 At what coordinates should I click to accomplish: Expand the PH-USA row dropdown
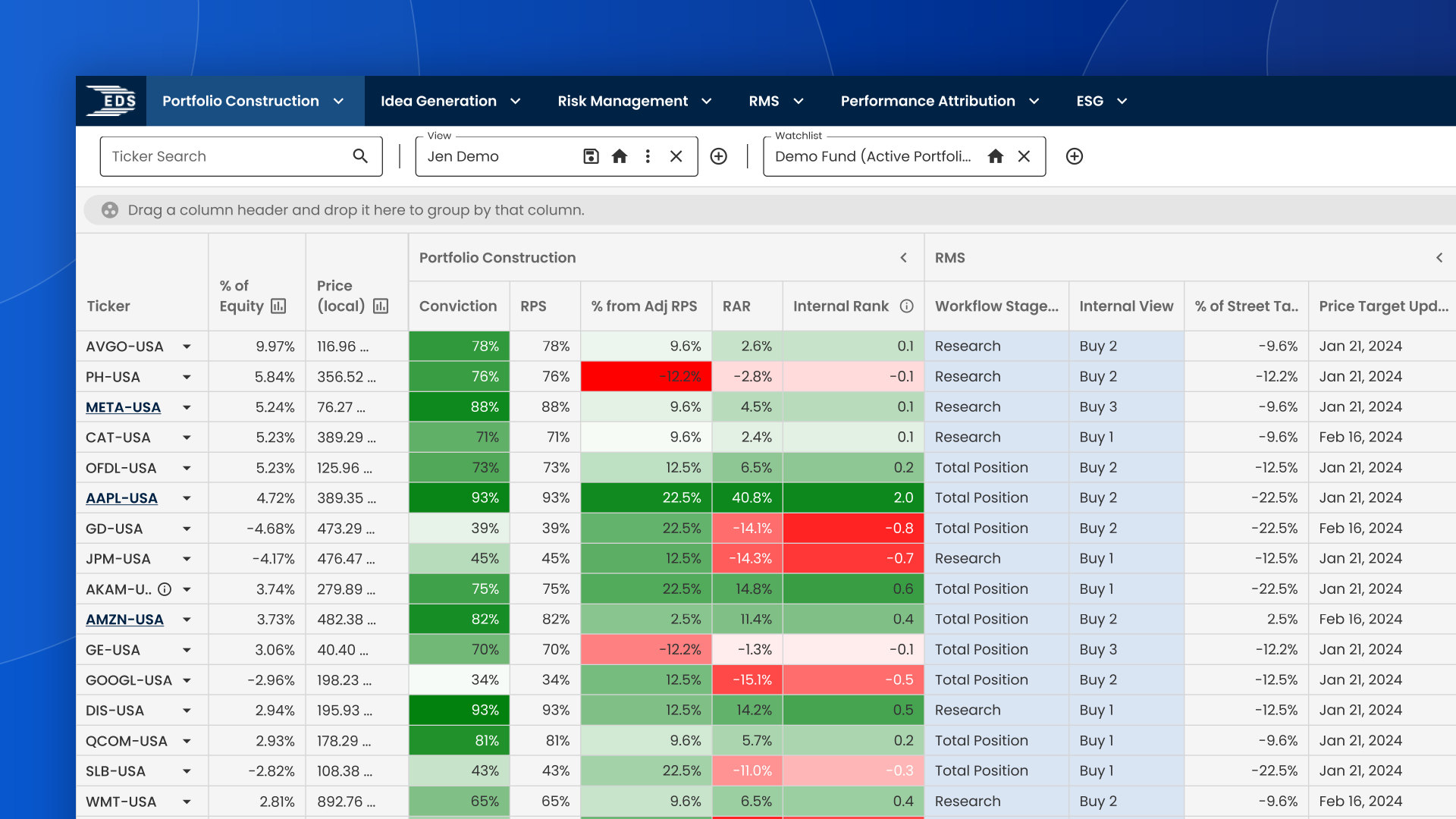187,377
